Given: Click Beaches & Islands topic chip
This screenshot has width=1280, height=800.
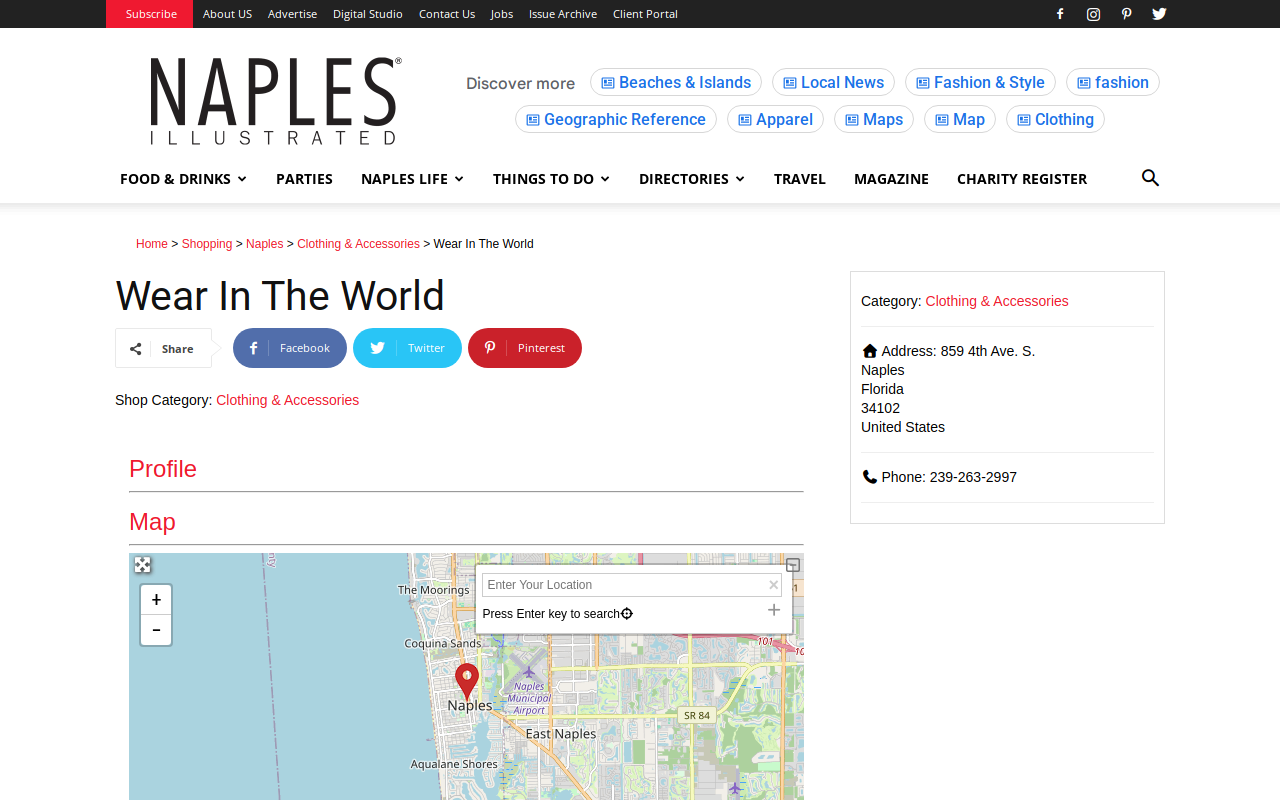Looking at the screenshot, I should point(676,82).
